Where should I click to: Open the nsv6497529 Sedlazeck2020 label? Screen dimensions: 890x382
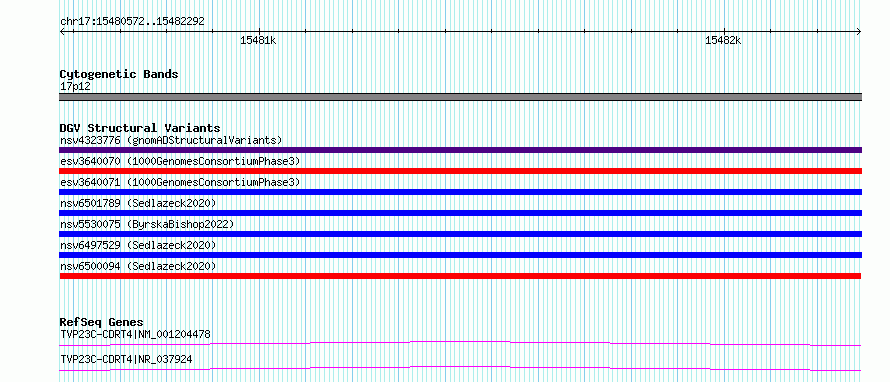pyautogui.click(x=138, y=245)
